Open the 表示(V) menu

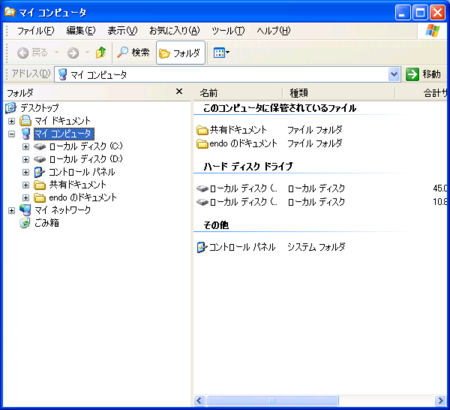122,31
